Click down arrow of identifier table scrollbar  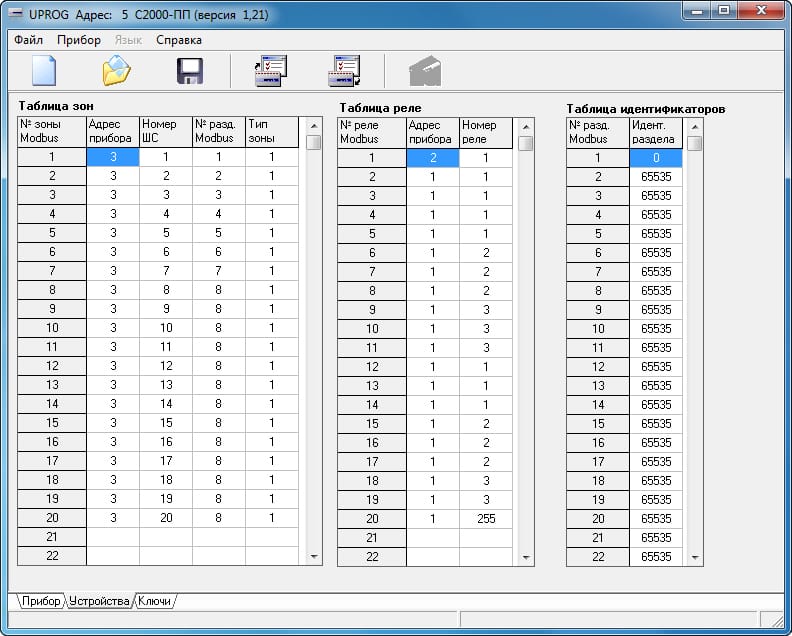click(x=695, y=557)
